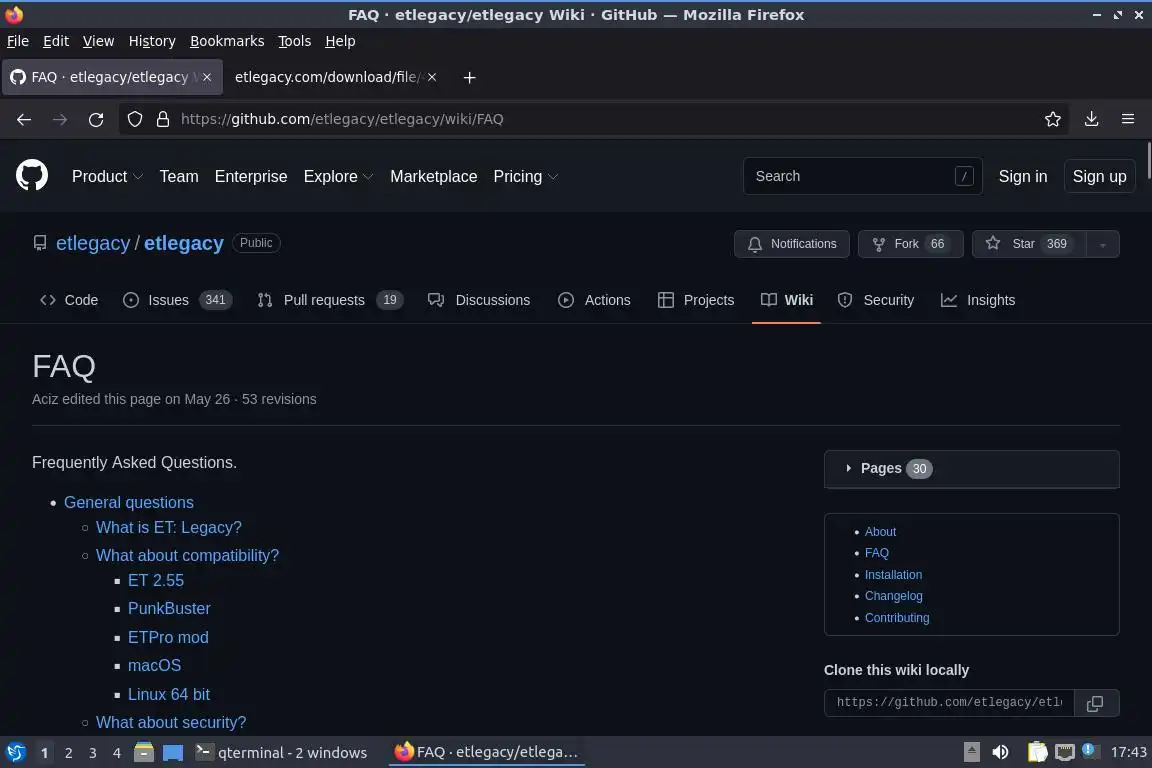Open the Firefox Edit menu
1152x768 pixels.
click(56, 41)
